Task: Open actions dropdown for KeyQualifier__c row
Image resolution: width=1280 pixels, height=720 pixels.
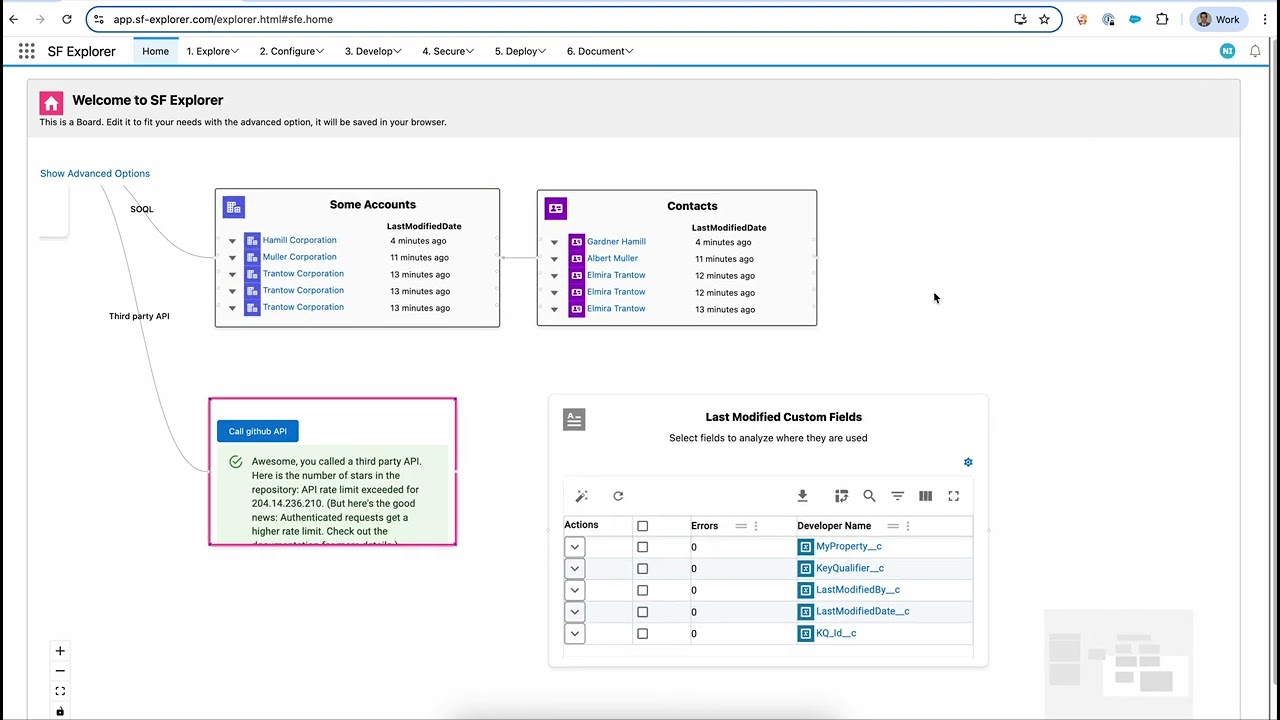Action: 574,568
